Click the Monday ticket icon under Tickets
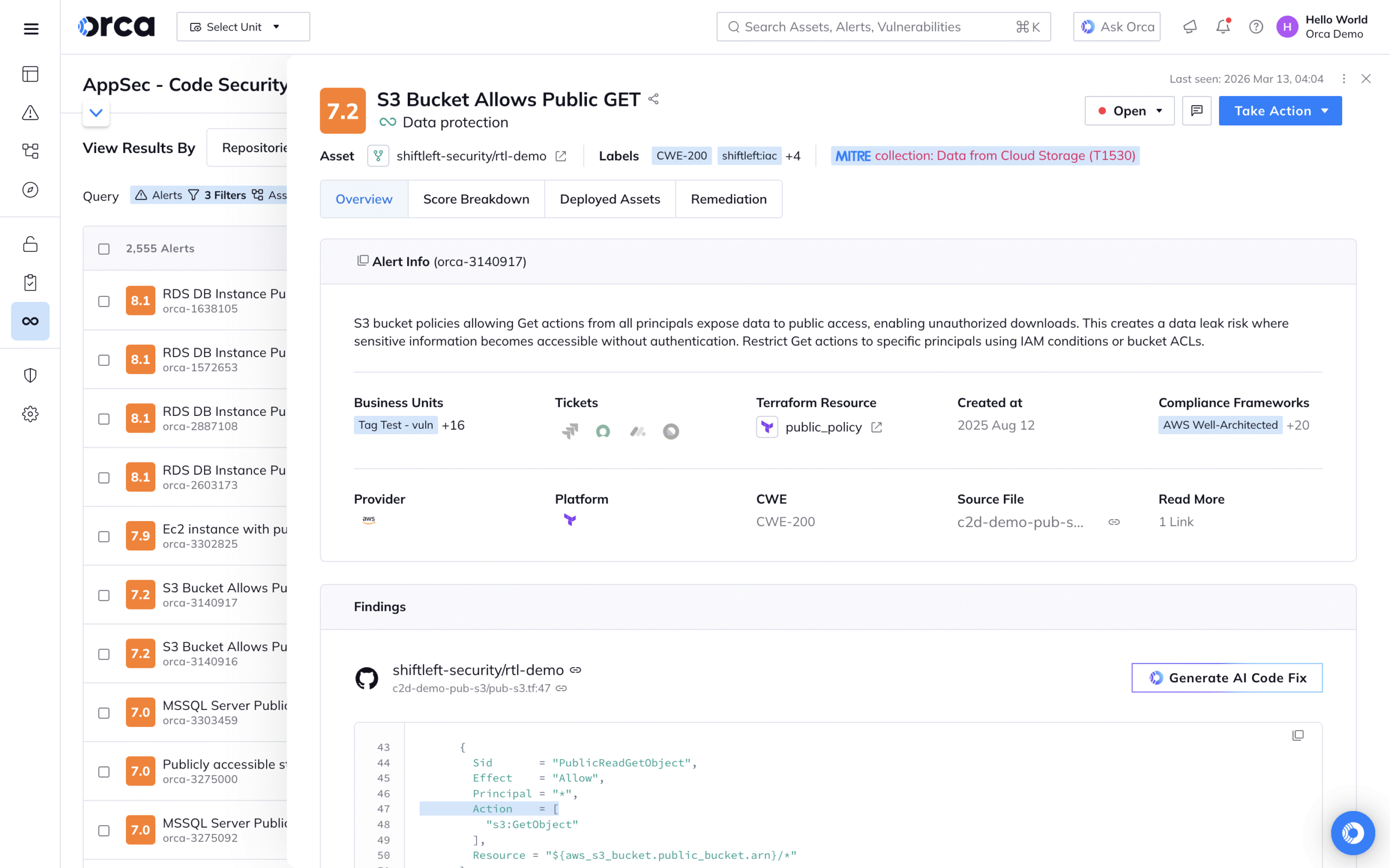 (637, 430)
